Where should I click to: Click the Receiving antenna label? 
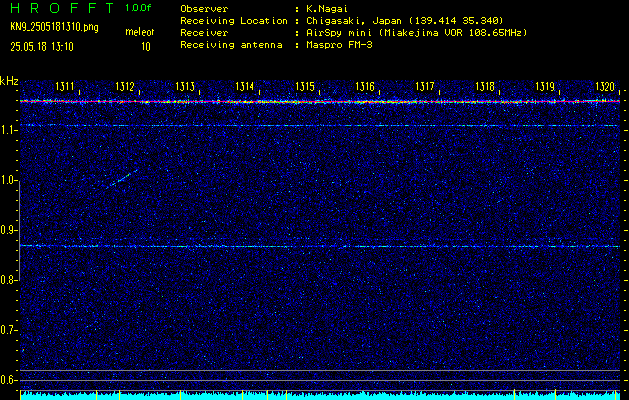tap(231, 45)
